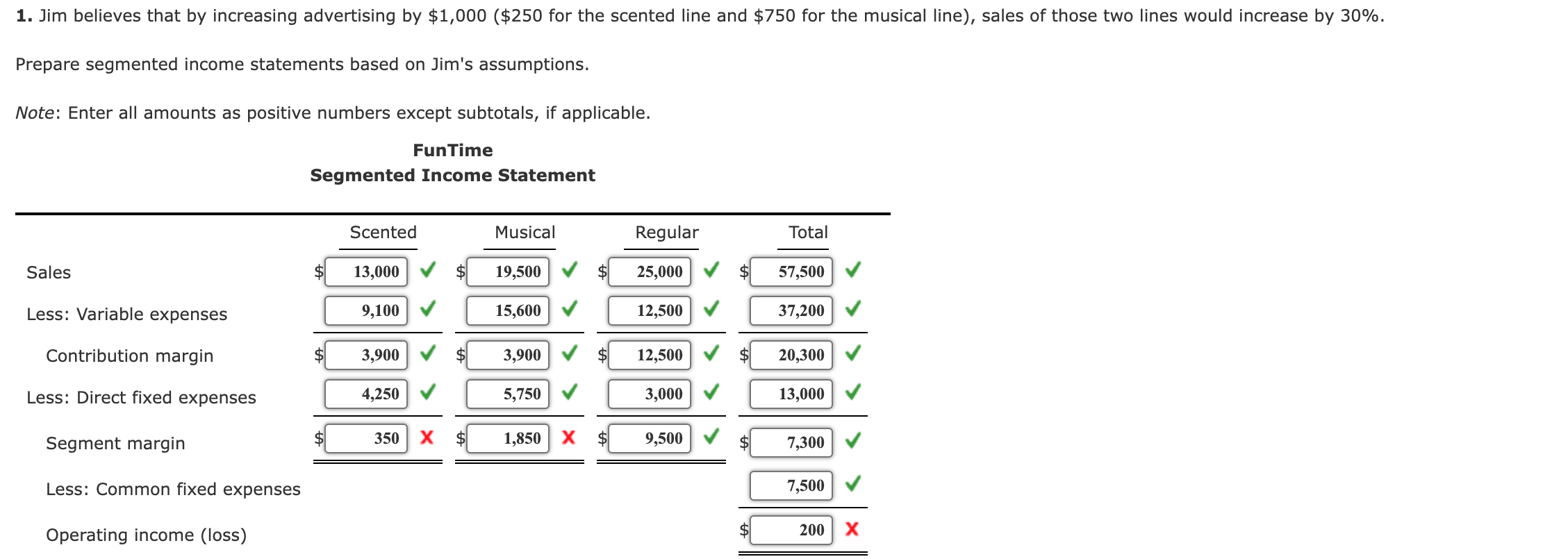
Task: Click the Scented segment margin field 350
Action: 365,438
